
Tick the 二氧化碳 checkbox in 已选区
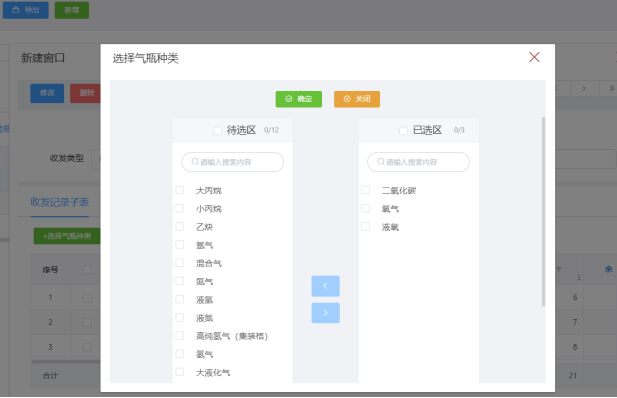pyautogui.click(x=366, y=190)
